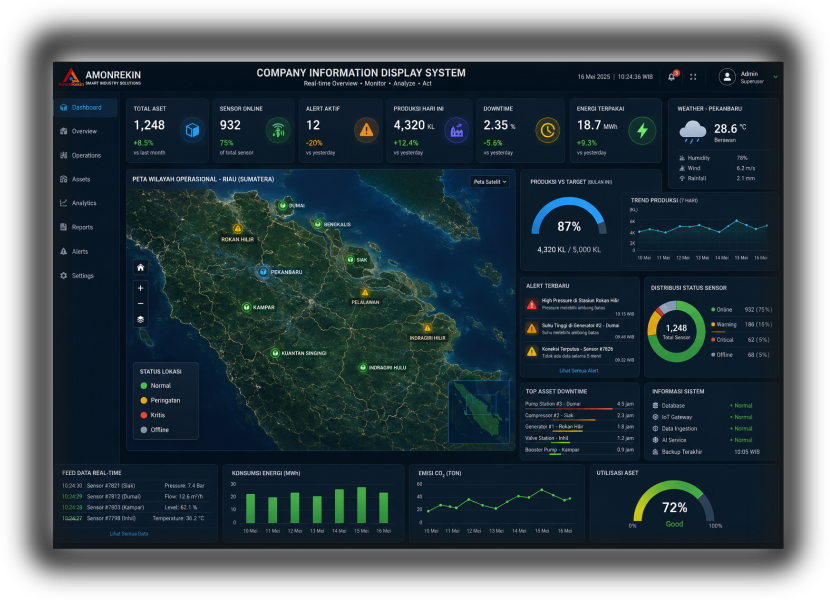
Task: Click the Alert Aktif warning triangle icon
Action: click(x=366, y=130)
